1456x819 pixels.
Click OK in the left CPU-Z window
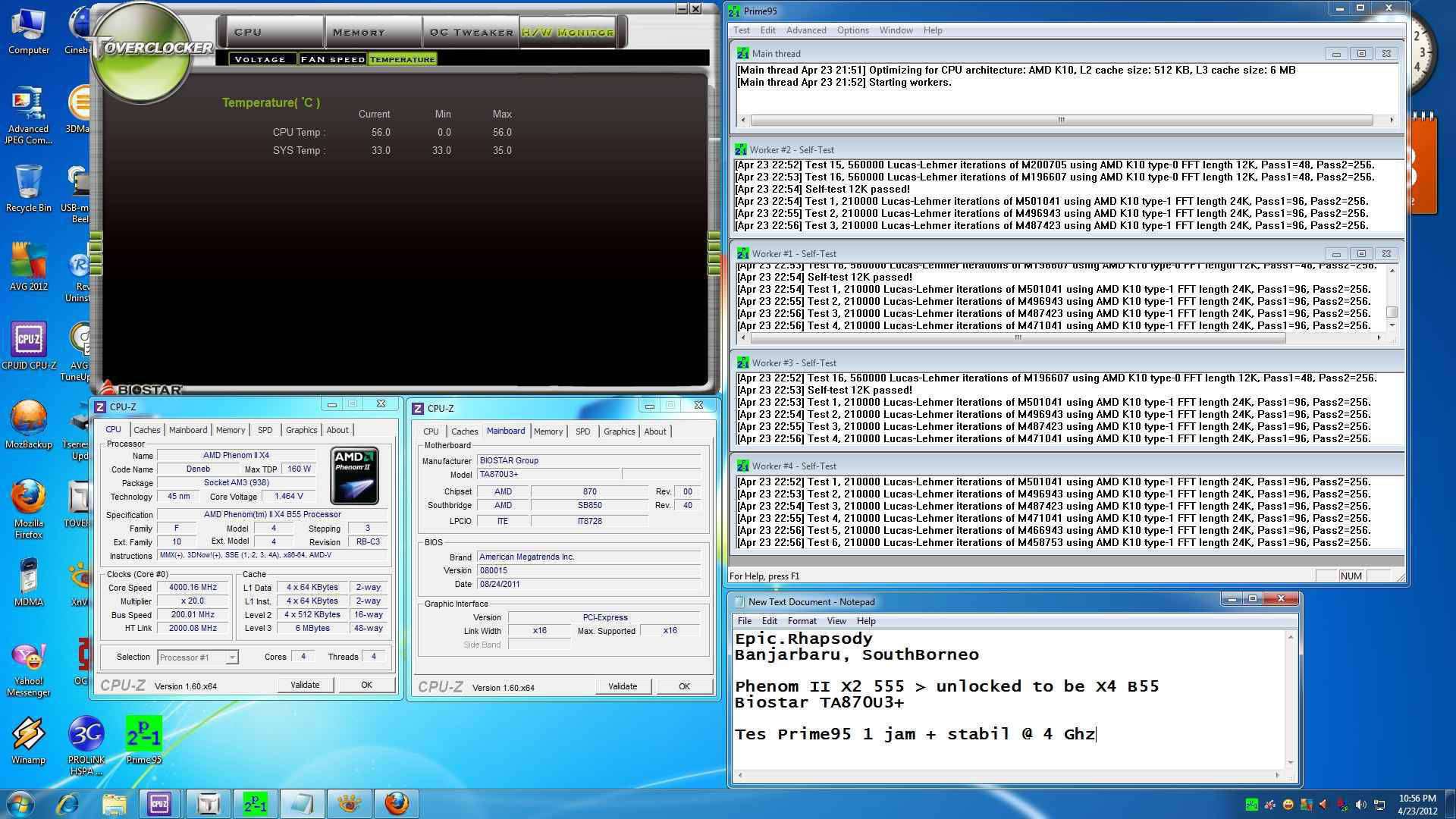(366, 685)
